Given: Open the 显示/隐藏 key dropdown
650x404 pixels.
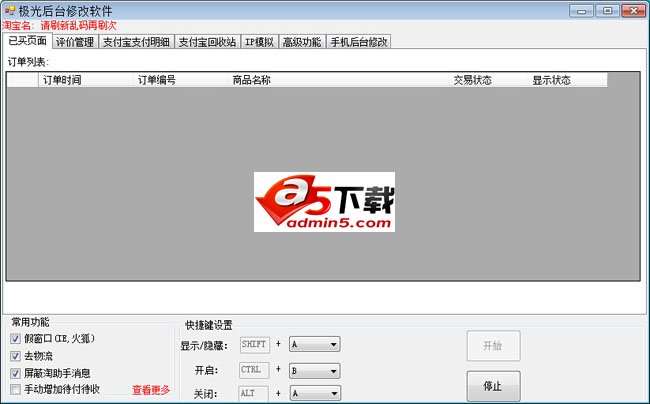Looking at the screenshot, I should (x=315, y=344).
